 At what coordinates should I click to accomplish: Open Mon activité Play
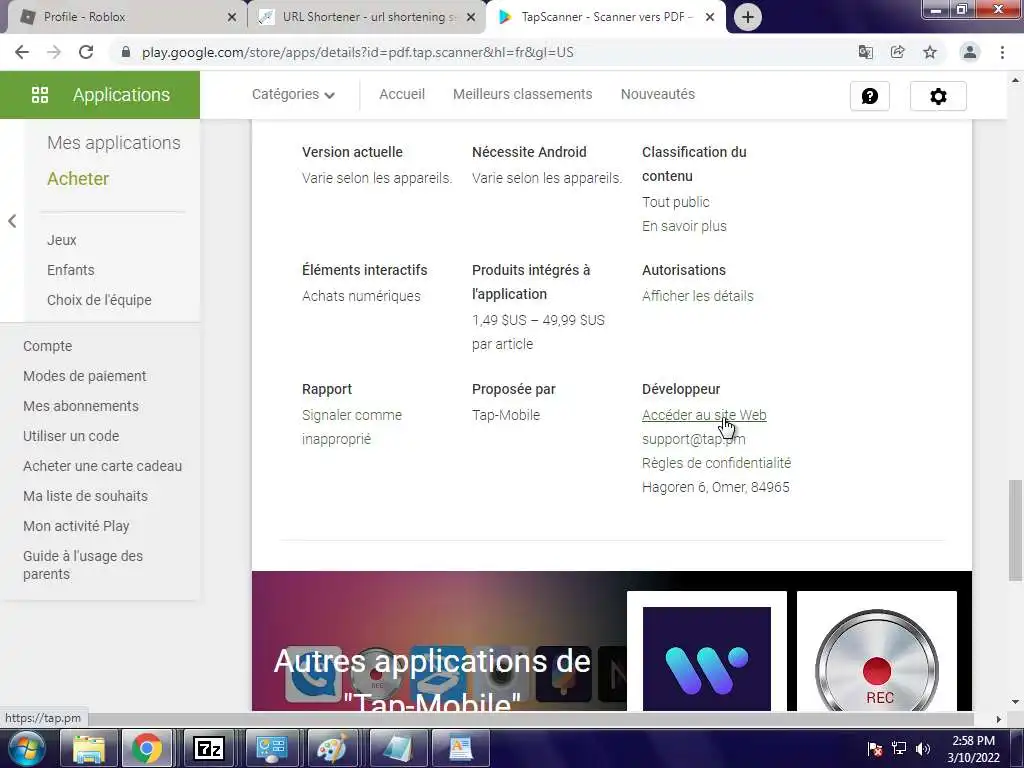pyautogui.click(x=76, y=526)
